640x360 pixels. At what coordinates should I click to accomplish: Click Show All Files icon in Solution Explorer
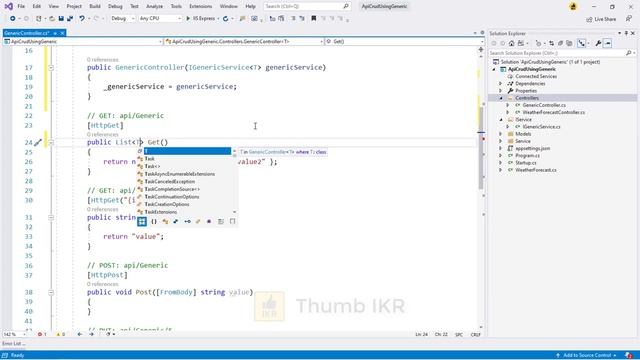[x=569, y=43]
